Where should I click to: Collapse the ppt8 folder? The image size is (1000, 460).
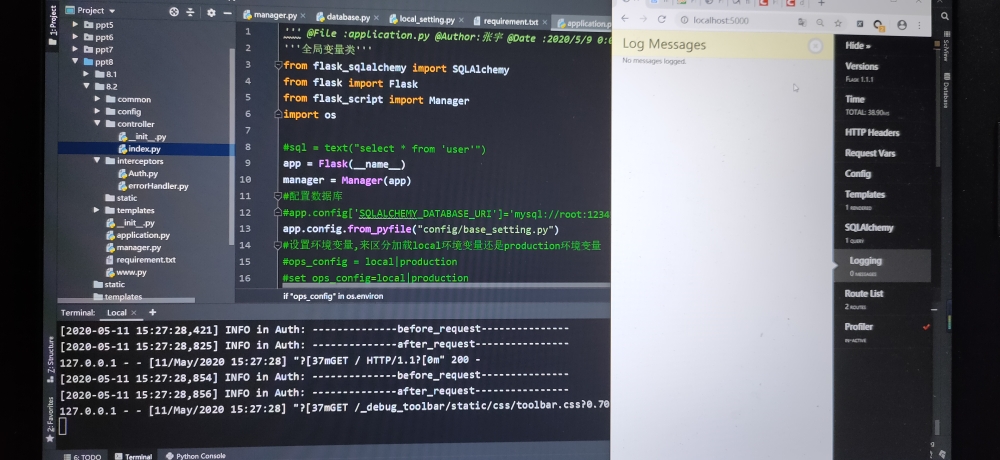click(x=75, y=62)
